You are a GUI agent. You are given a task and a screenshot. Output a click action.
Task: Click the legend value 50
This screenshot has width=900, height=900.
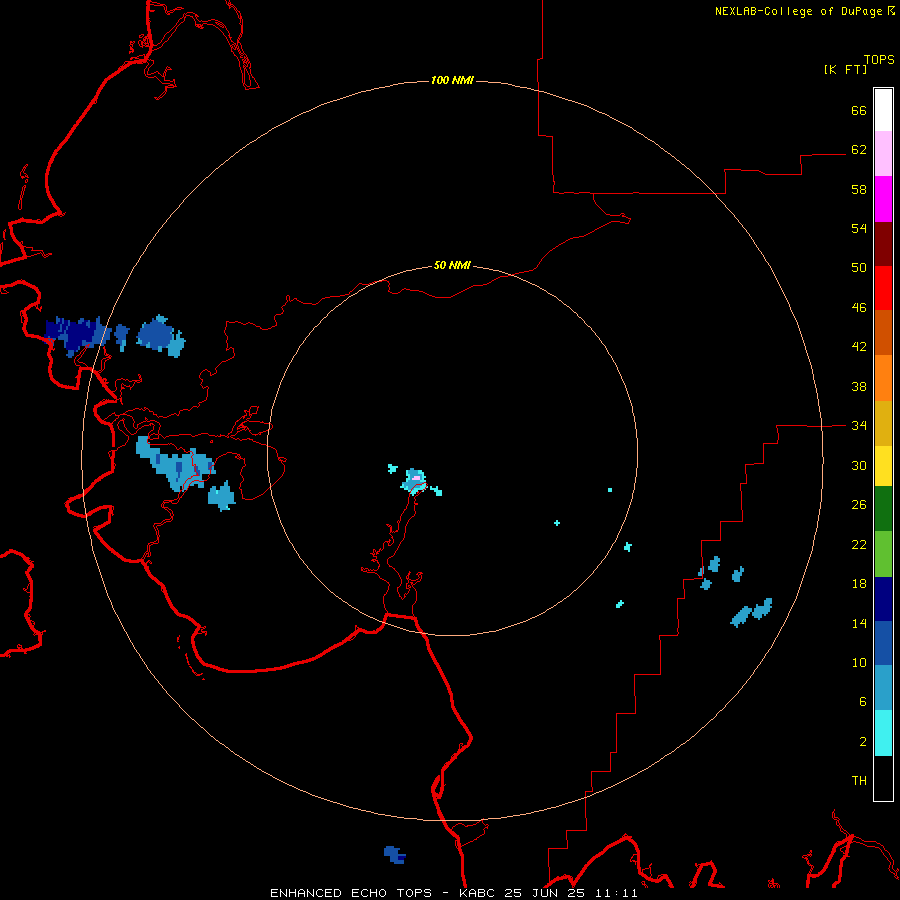tap(859, 268)
